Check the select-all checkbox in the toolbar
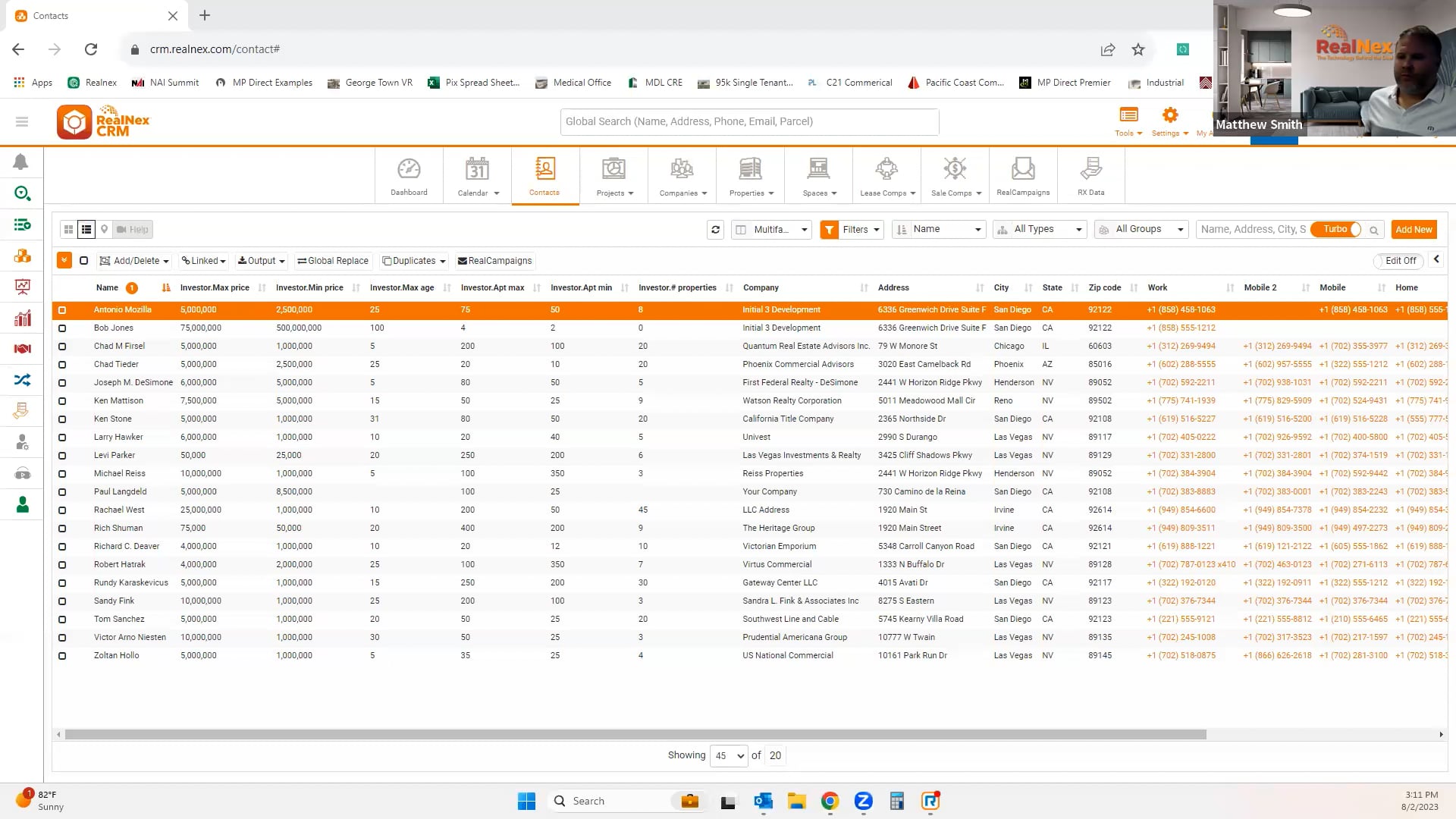The height and width of the screenshot is (819, 1456). [x=84, y=260]
